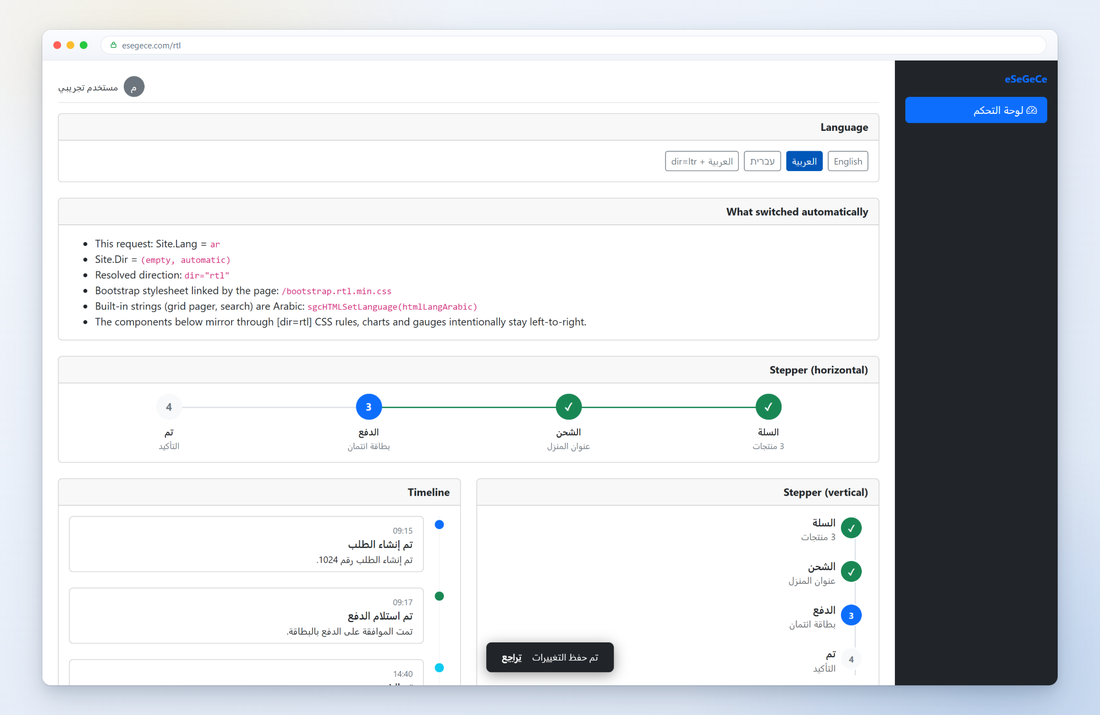Click the بطاقة ائتمان label under horizontal step 3
The height and width of the screenshot is (715, 1100).
(368, 447)
